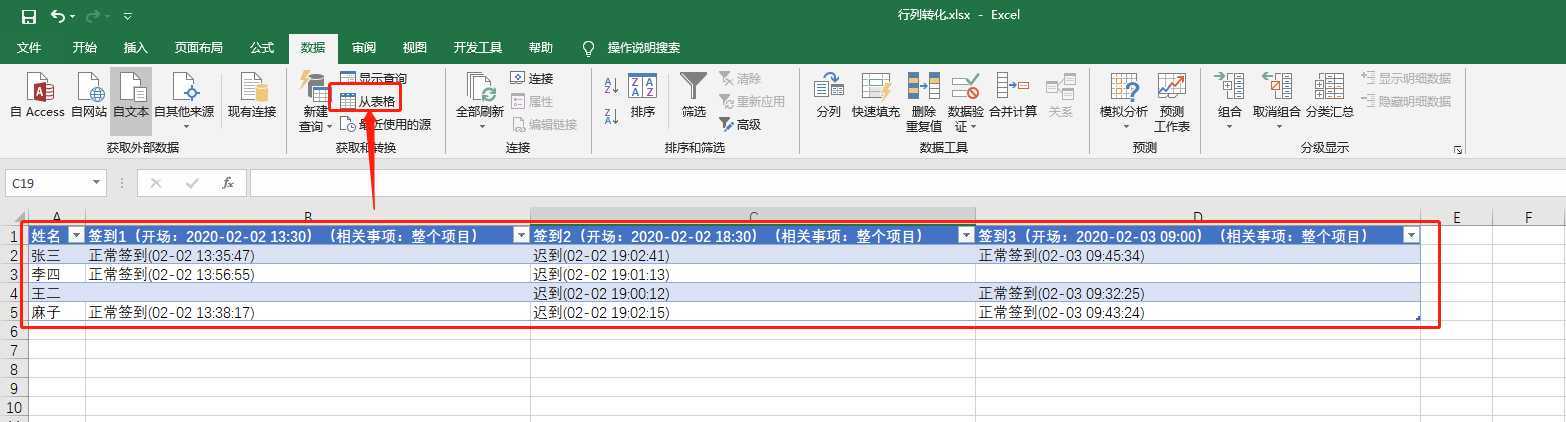Click Clear filter (清除)
The height and width of the screenshot is (422, 1566).
click(740, 78)
